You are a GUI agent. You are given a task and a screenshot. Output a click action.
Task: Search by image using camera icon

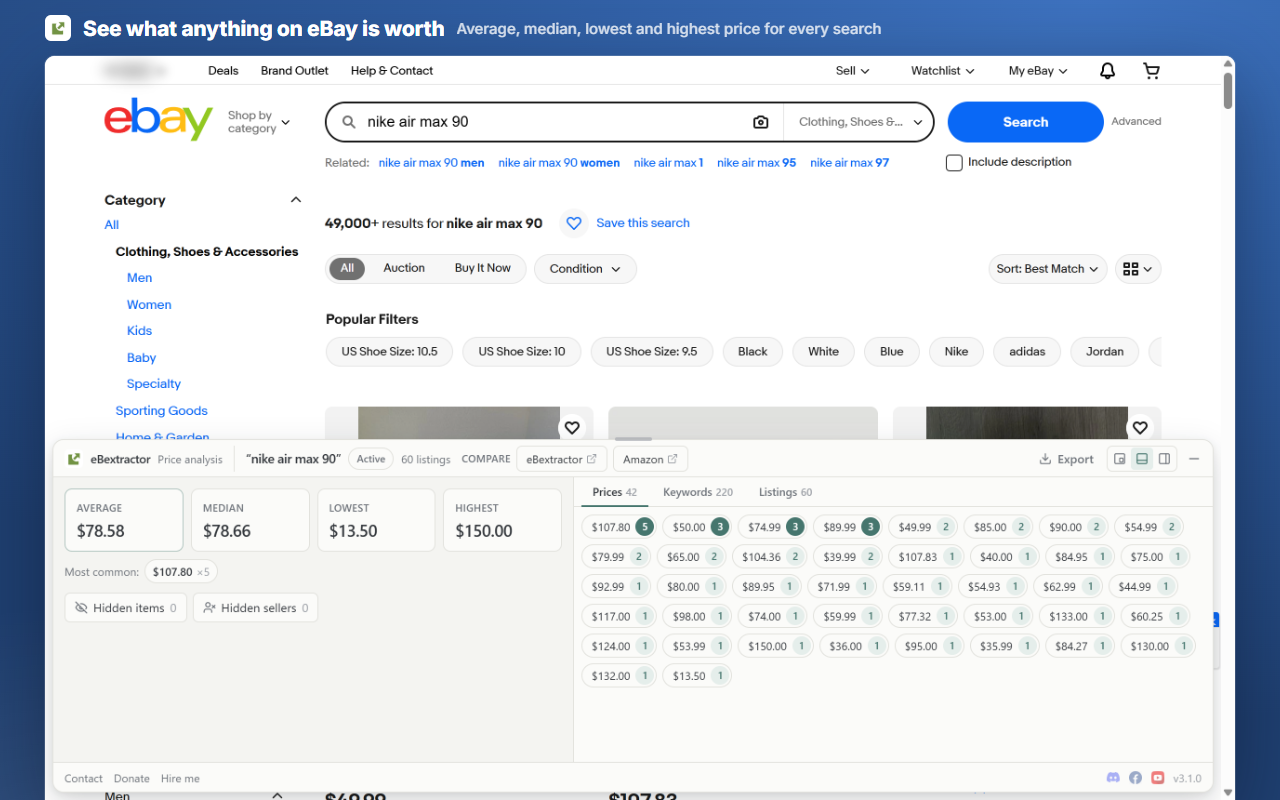pyautogui.click(x=761, y=122)
